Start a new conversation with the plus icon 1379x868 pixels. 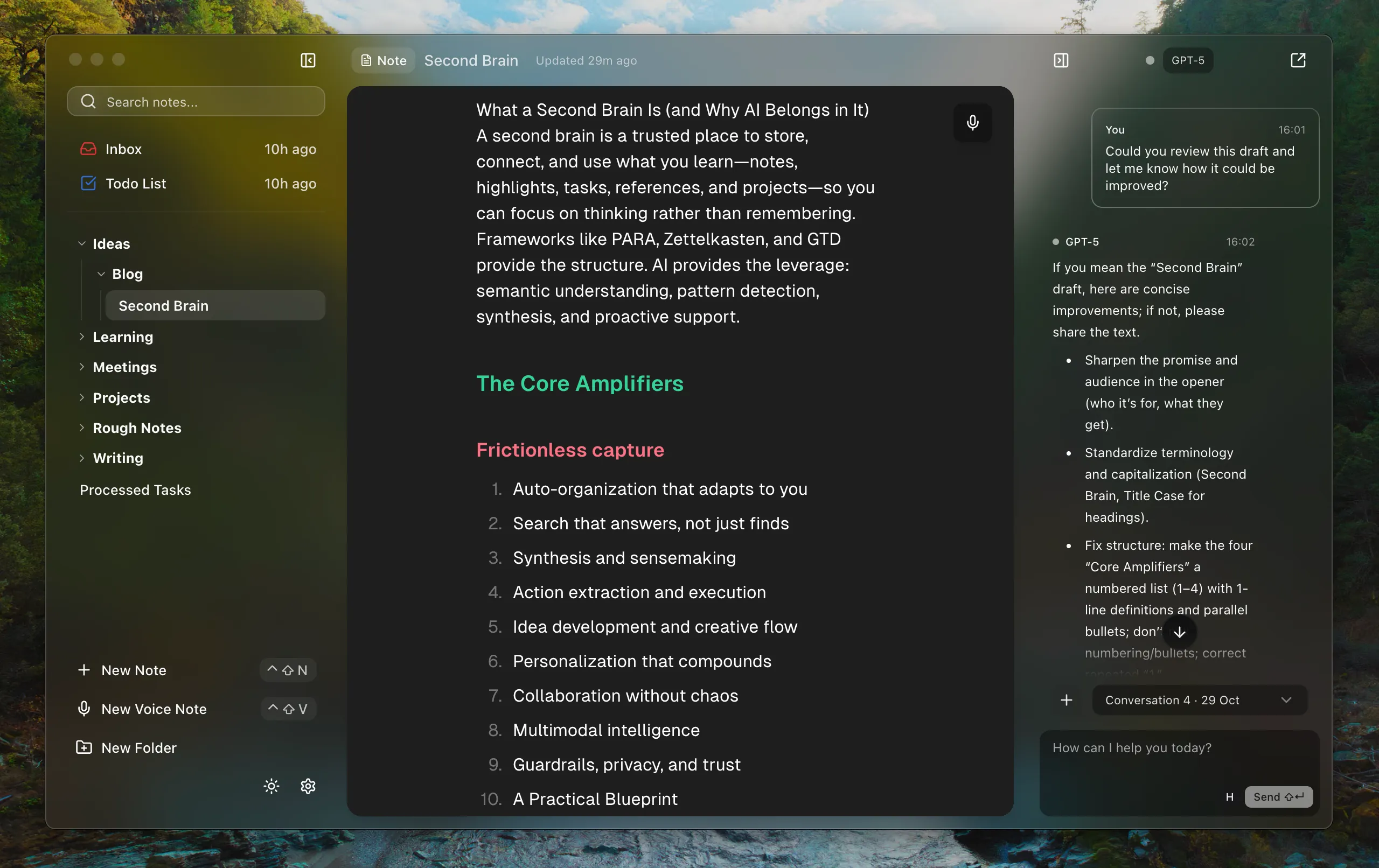(1067, 699)
